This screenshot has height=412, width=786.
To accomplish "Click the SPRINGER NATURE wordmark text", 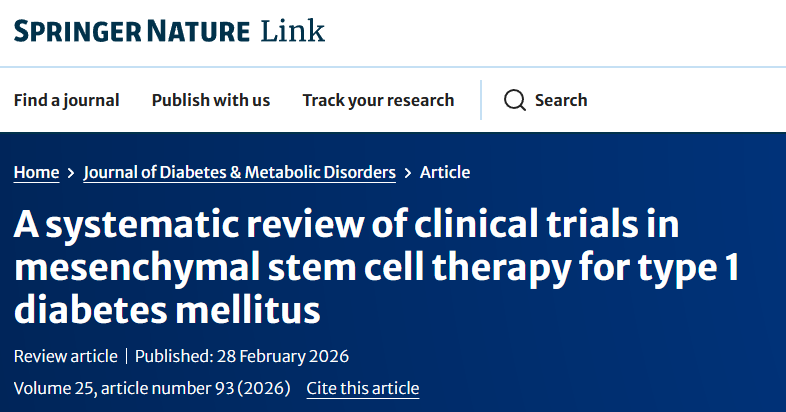I will [132, 32].
